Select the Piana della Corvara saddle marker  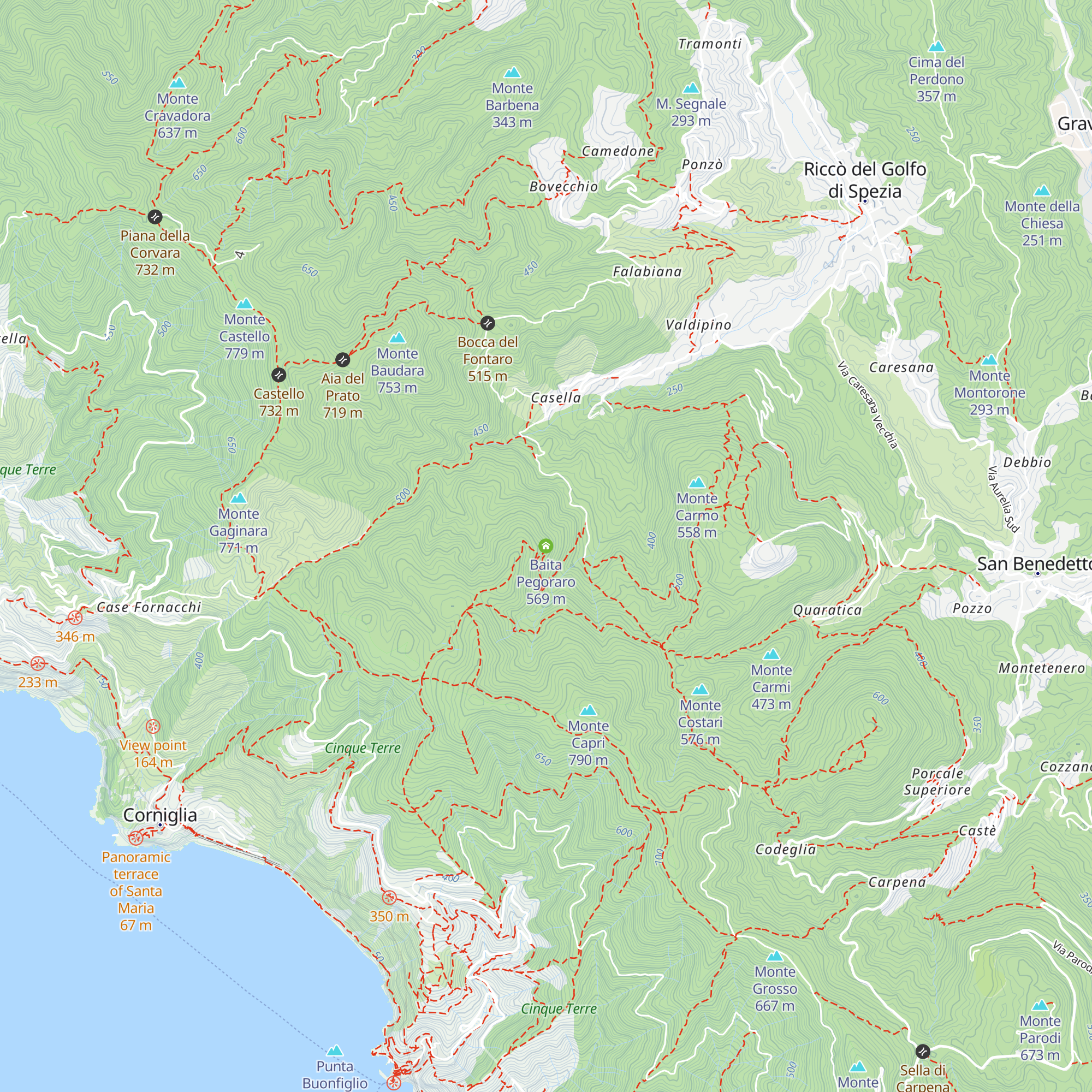(x=155, y=216)
